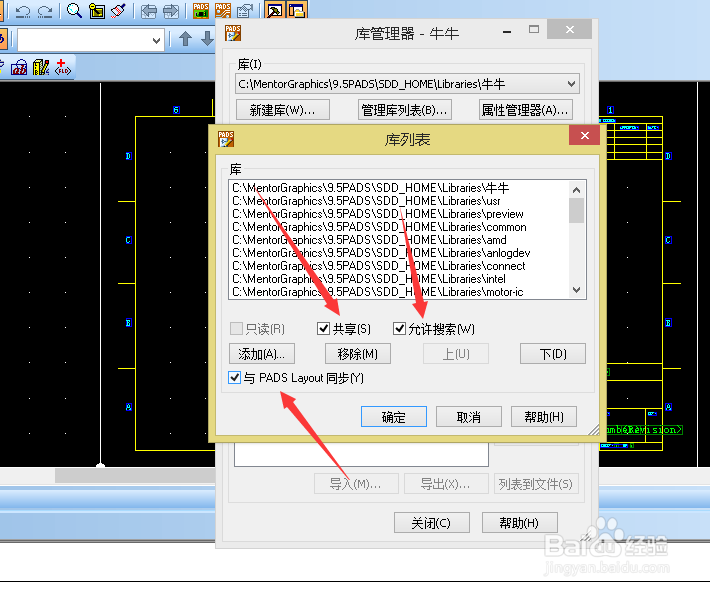The image size is (710, 593).
Task: Disable 与 PADS Layout 同步(Y) checkbox
Action: click(234, 377)
